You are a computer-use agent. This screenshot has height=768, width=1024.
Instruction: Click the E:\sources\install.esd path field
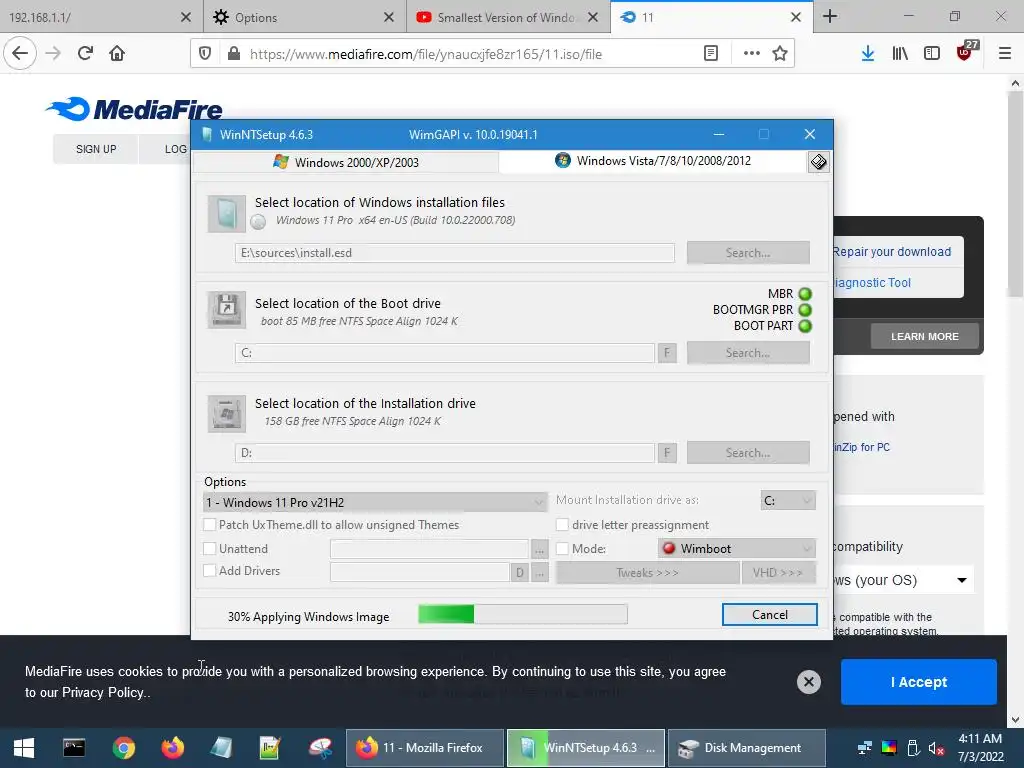pos(455,253)
